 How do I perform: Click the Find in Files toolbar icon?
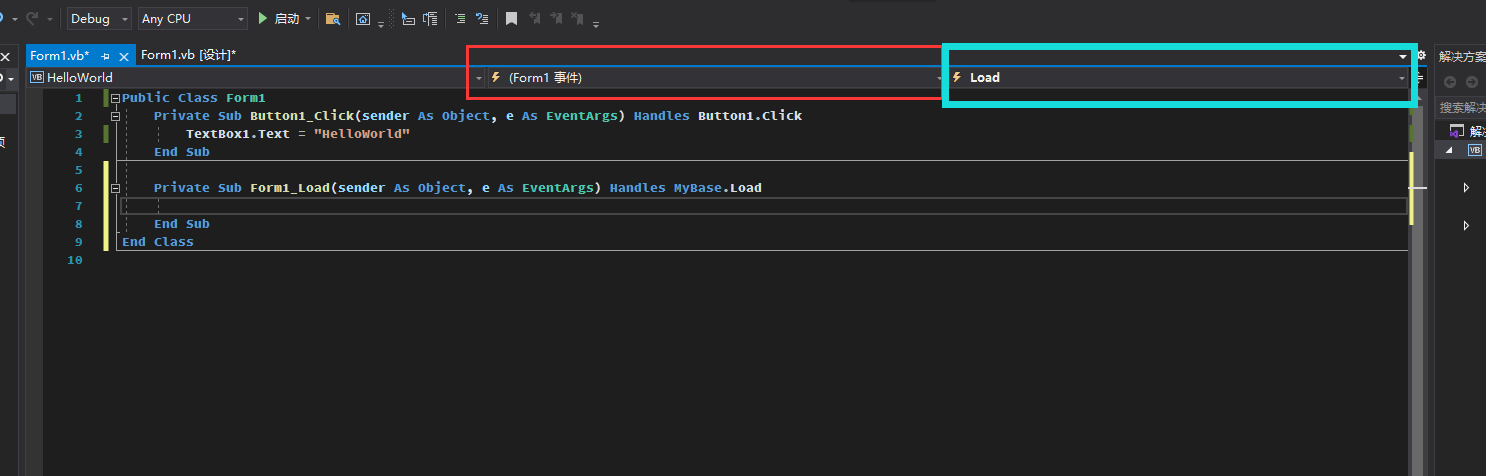click(x=333, y=19)
